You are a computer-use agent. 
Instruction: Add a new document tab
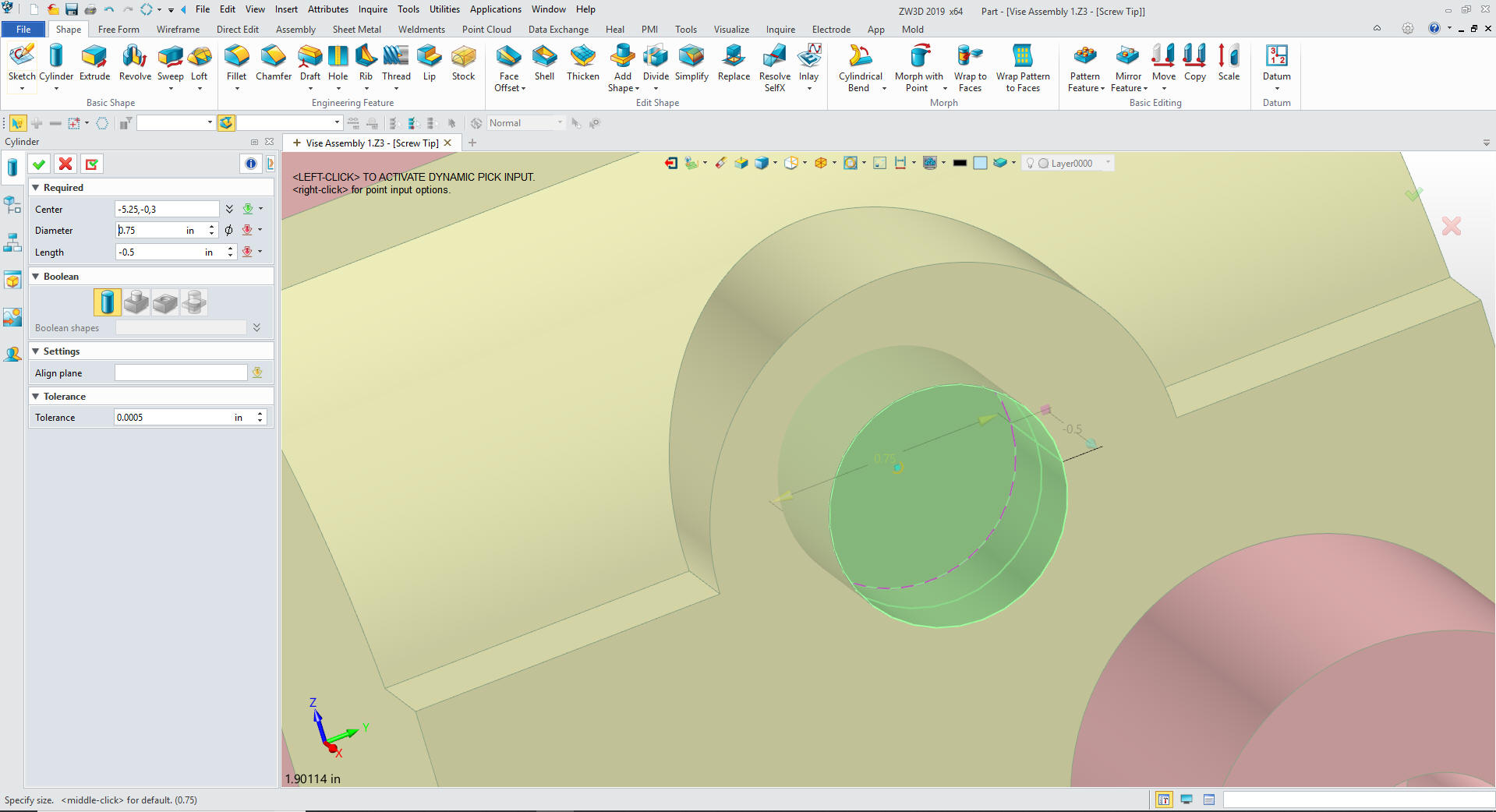point(472,143)
